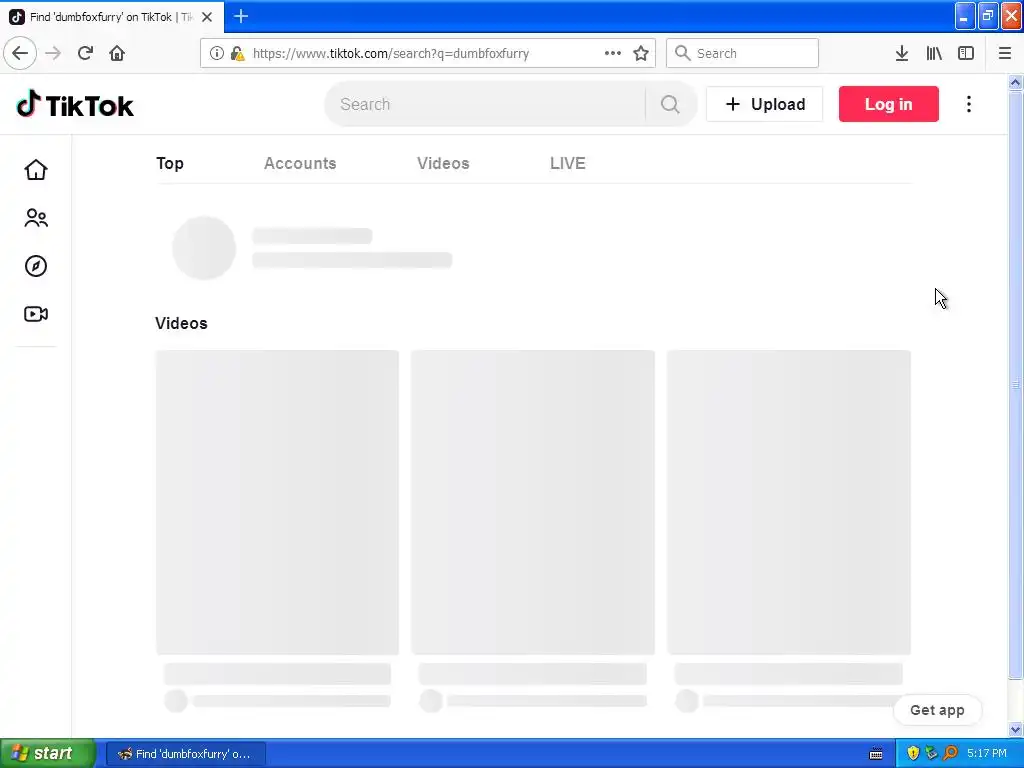
Task: Toggle the Firefox sidebar icon
Action: pyautogui.click(x=966, y=53)
